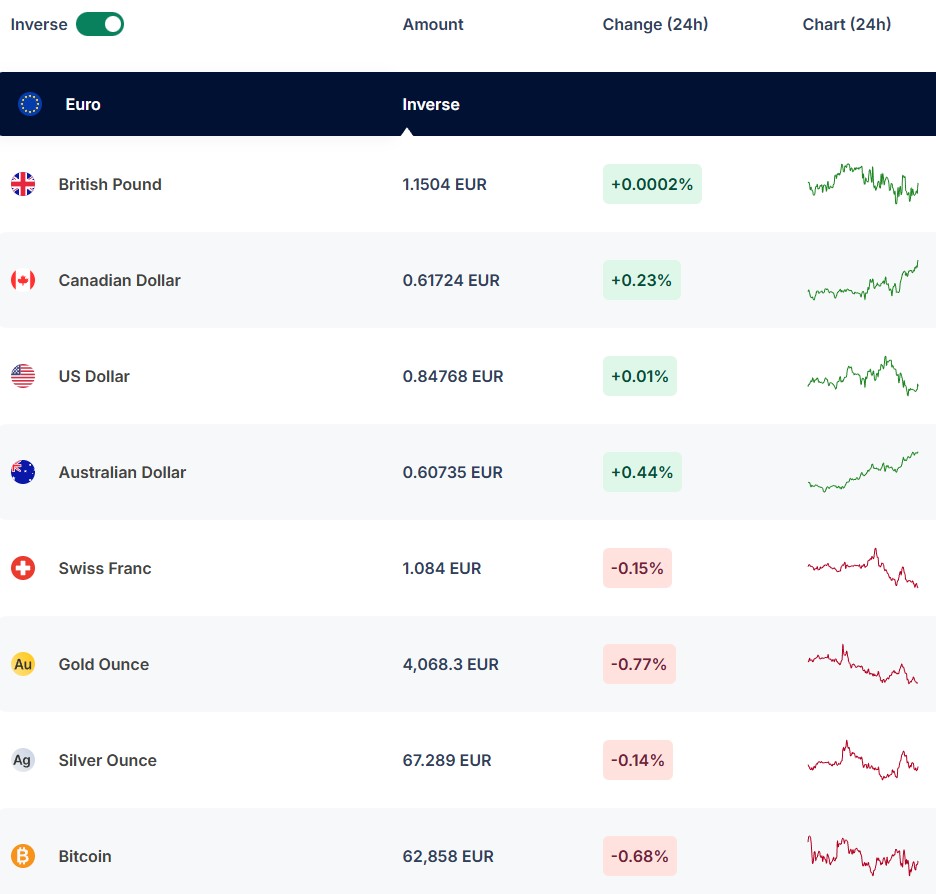Click the Gold Ounce Au icon
Image resolution: width=936 pixels, height=894 pixels.
[x=23, y=664]
